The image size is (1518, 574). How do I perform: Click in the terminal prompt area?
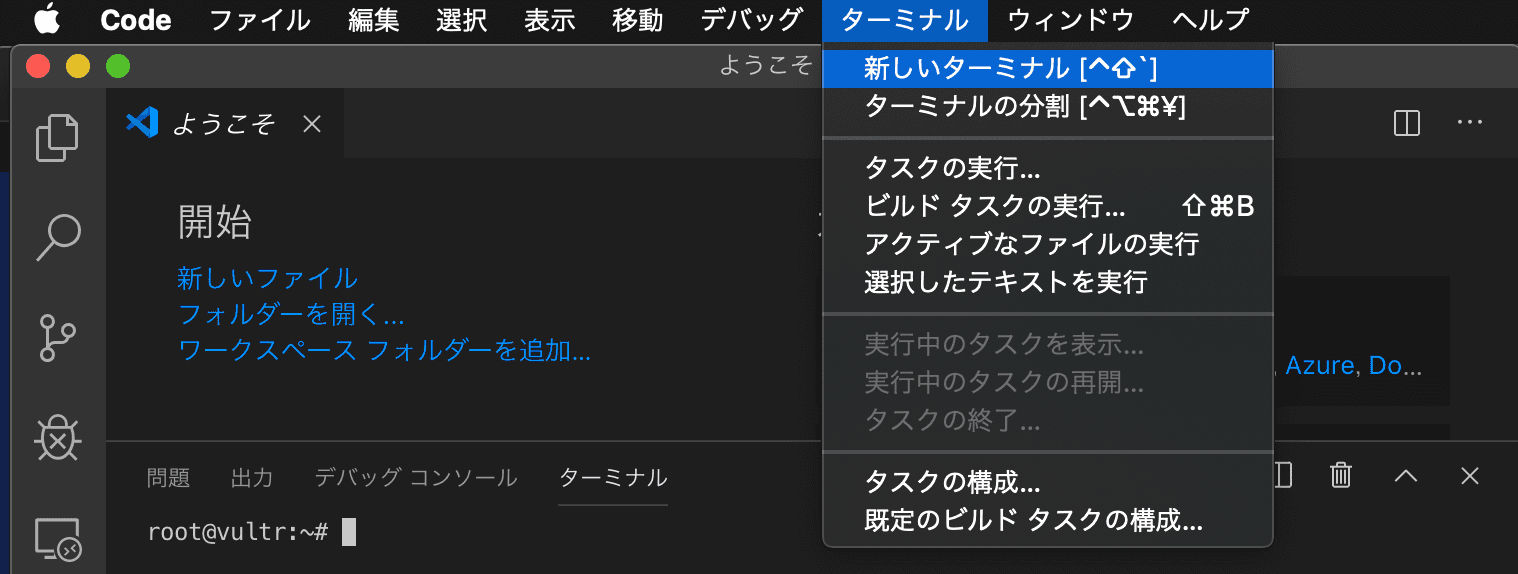(600, 533)
